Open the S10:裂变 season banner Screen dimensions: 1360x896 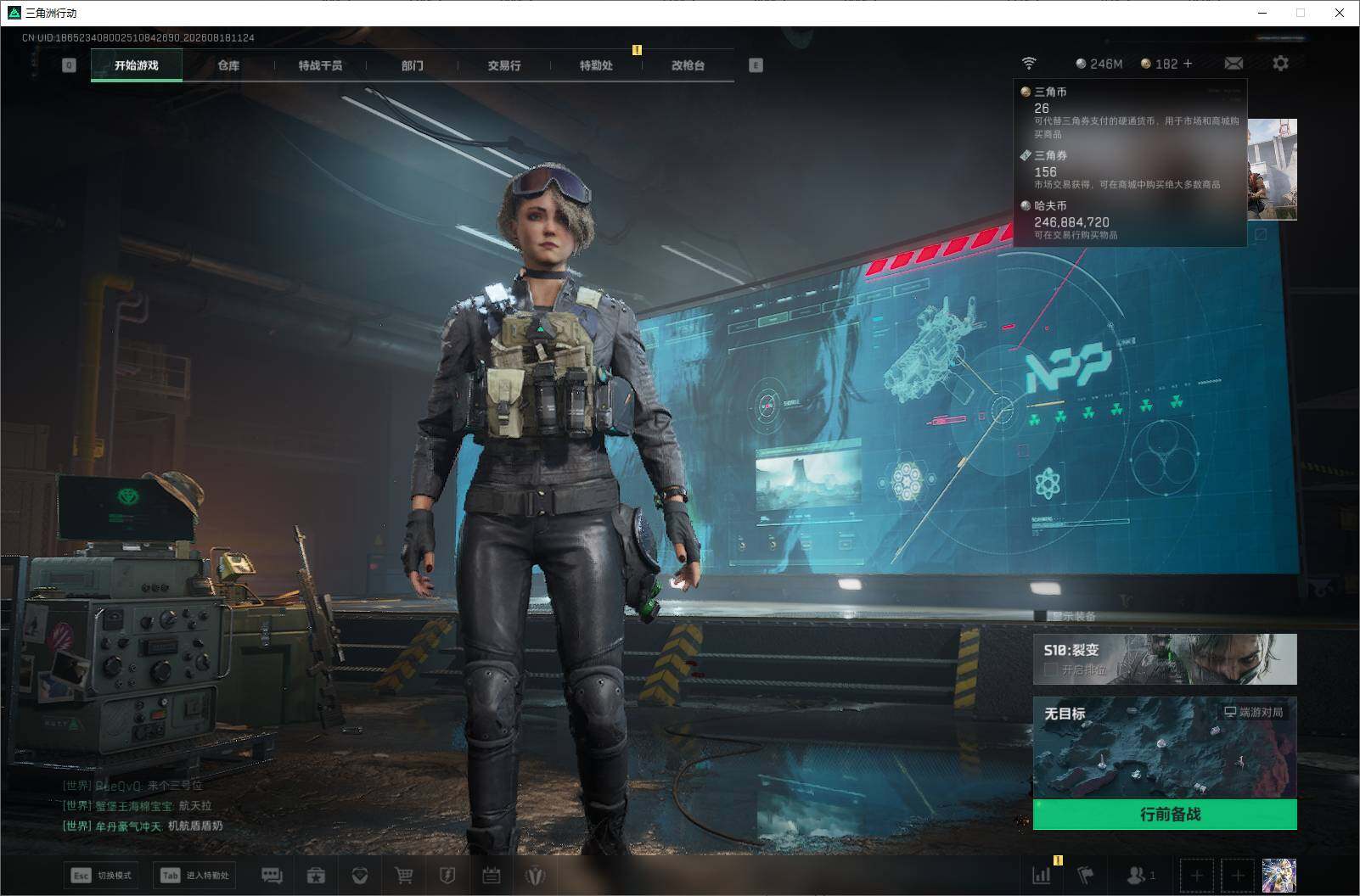click(x=1165, y=659)
